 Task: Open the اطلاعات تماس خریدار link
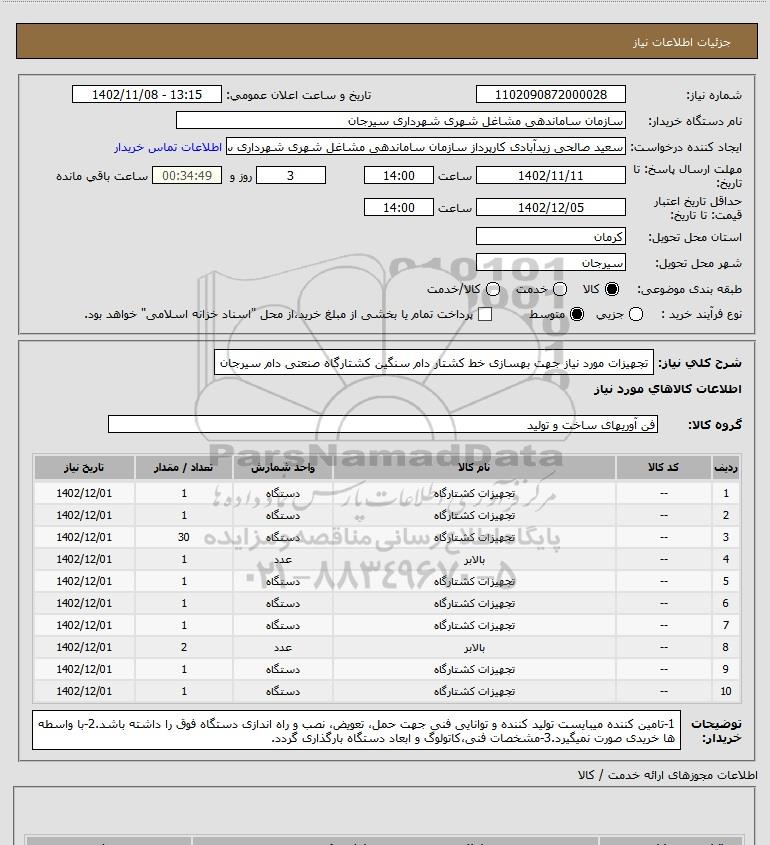tap(168, 147)
